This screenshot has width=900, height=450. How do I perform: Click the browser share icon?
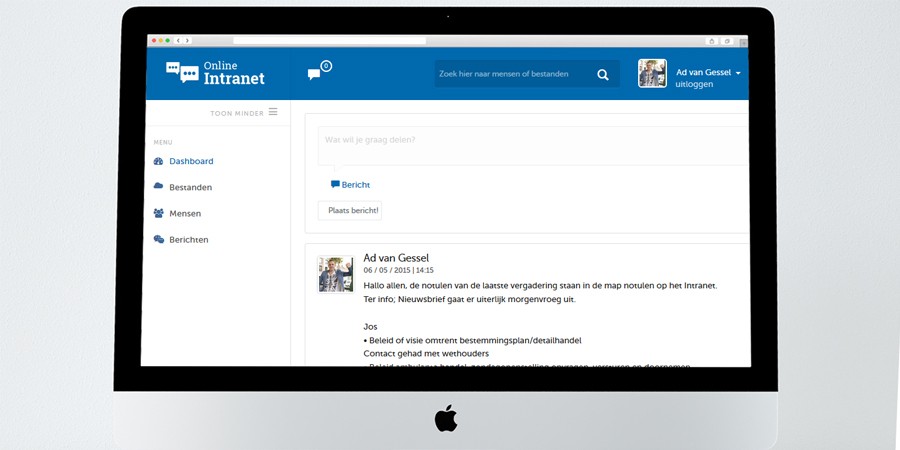pyautogui.click(x=712, y=41)
